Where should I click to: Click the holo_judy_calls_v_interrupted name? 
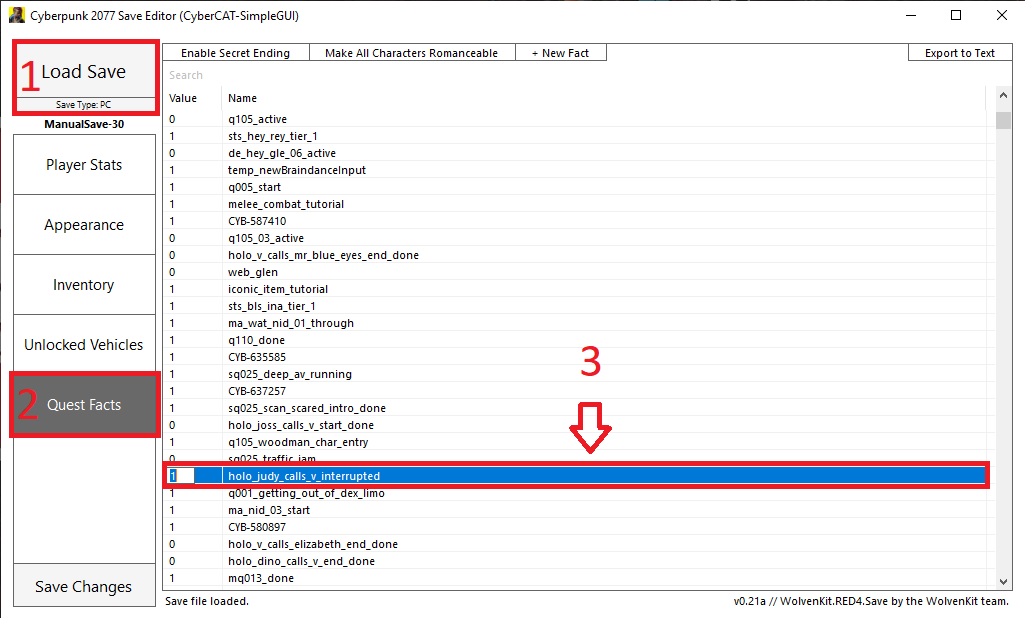tap(304, 476)
